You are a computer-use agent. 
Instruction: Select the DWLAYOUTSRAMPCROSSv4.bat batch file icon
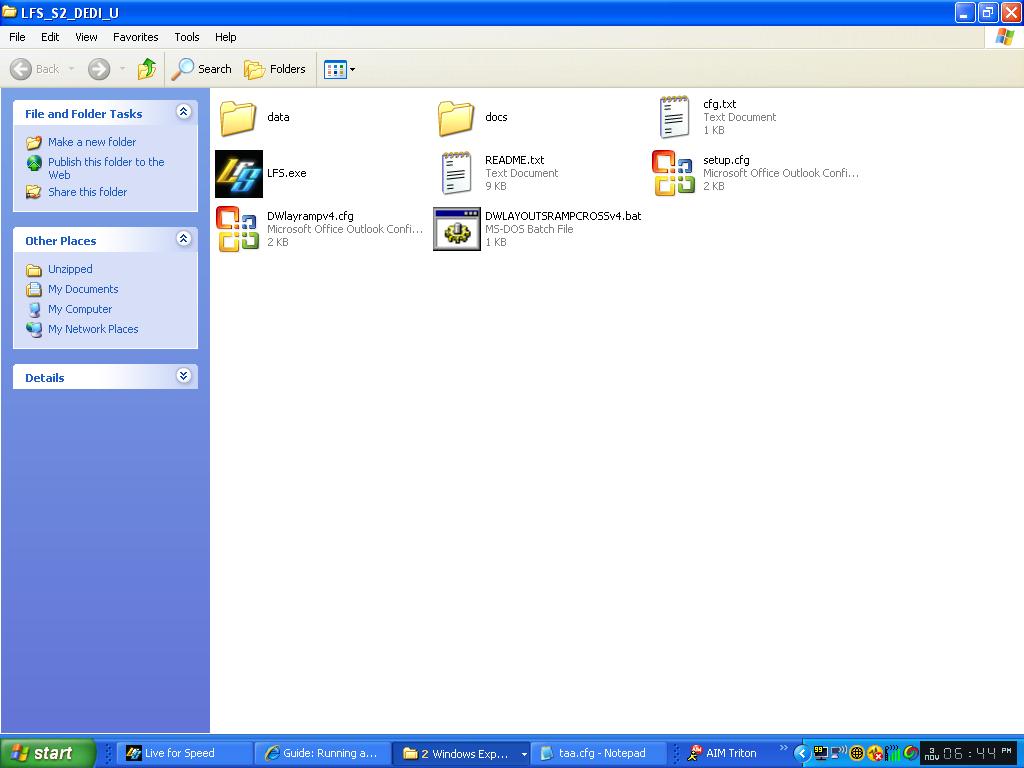coord(457,229)
